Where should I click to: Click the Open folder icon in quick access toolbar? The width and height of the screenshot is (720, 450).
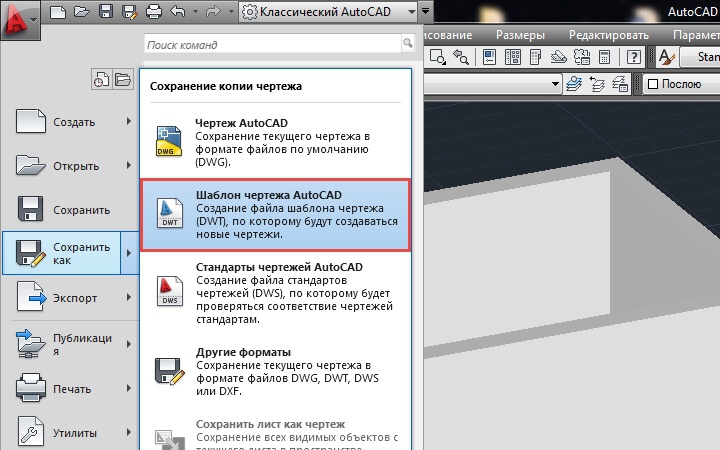[81, 11]
